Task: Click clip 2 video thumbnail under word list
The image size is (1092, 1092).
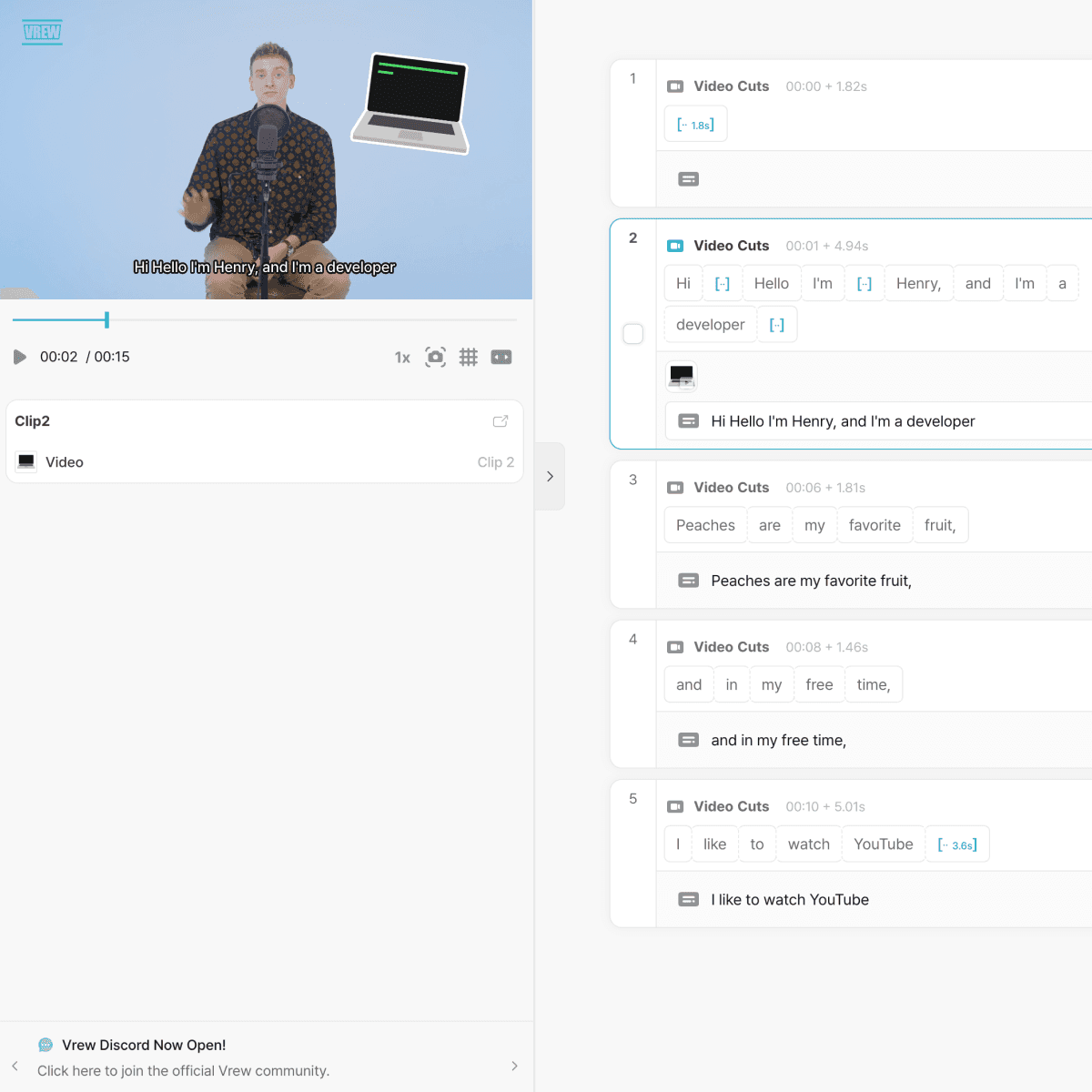Action: click(682, 375)
